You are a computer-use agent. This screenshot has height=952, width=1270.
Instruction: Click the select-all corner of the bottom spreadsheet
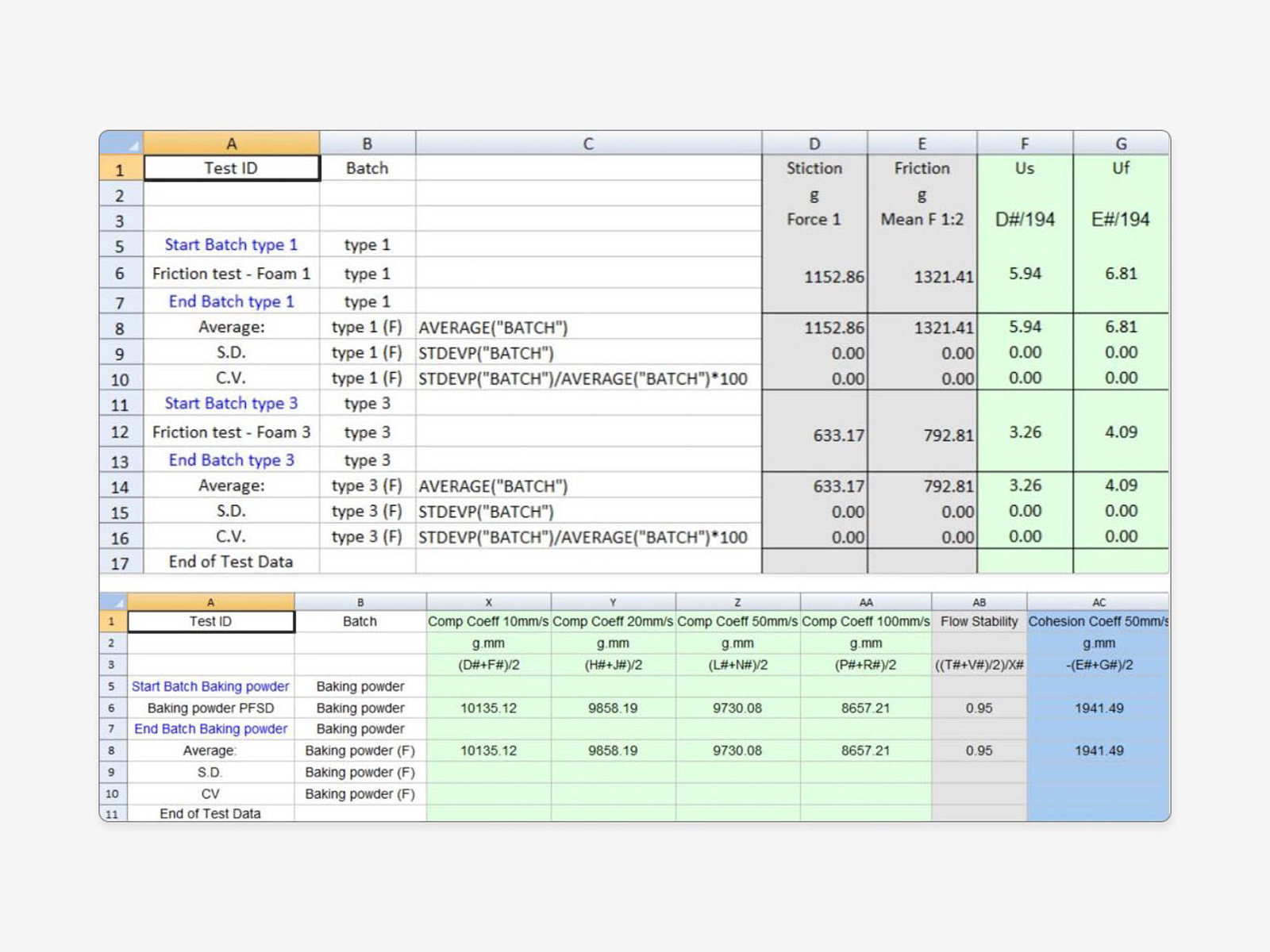pyautogui.click(x=115, y=601)
